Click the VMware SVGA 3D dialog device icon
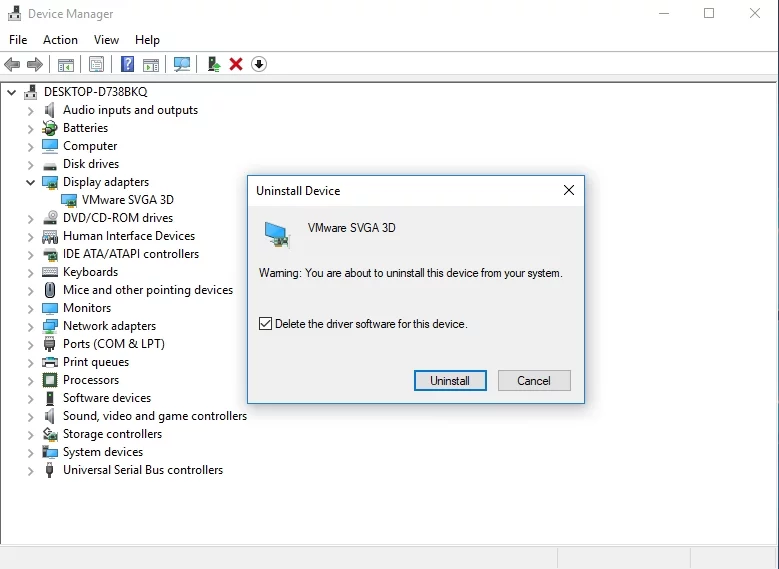 [x=276, y=235]
